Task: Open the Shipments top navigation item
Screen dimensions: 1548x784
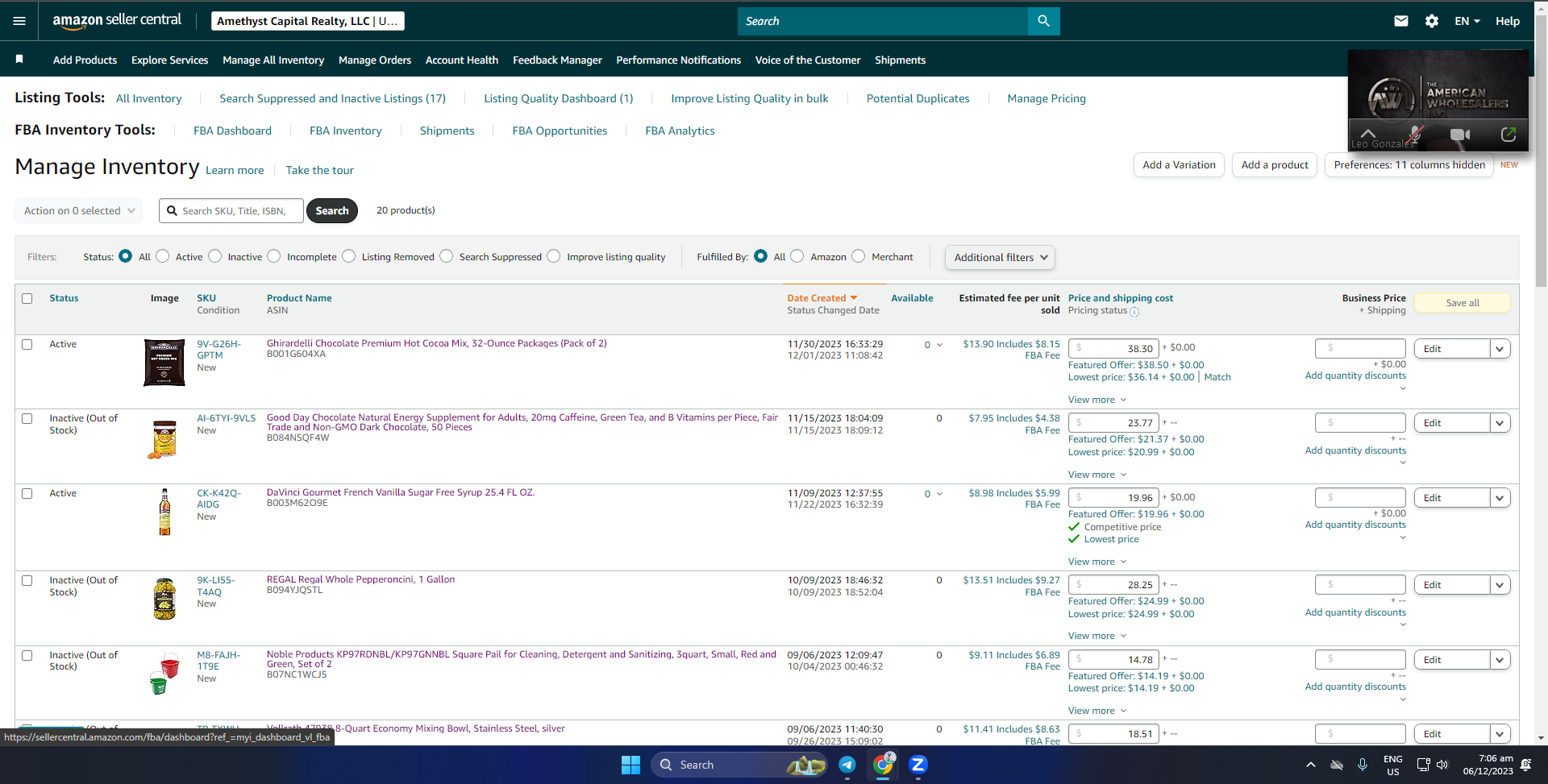Action: [x=900, y=60]
